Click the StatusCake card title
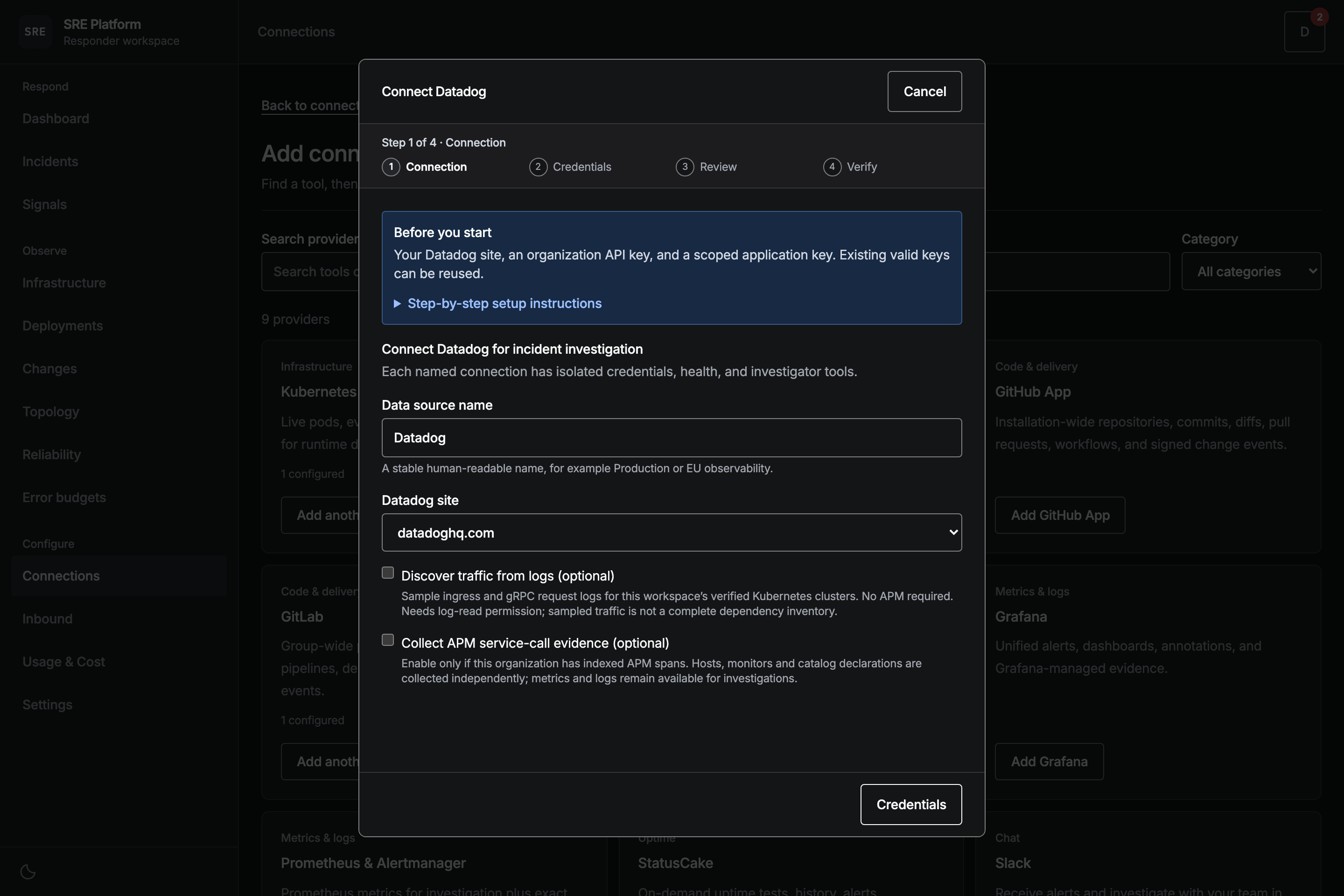 click(675, 863)
